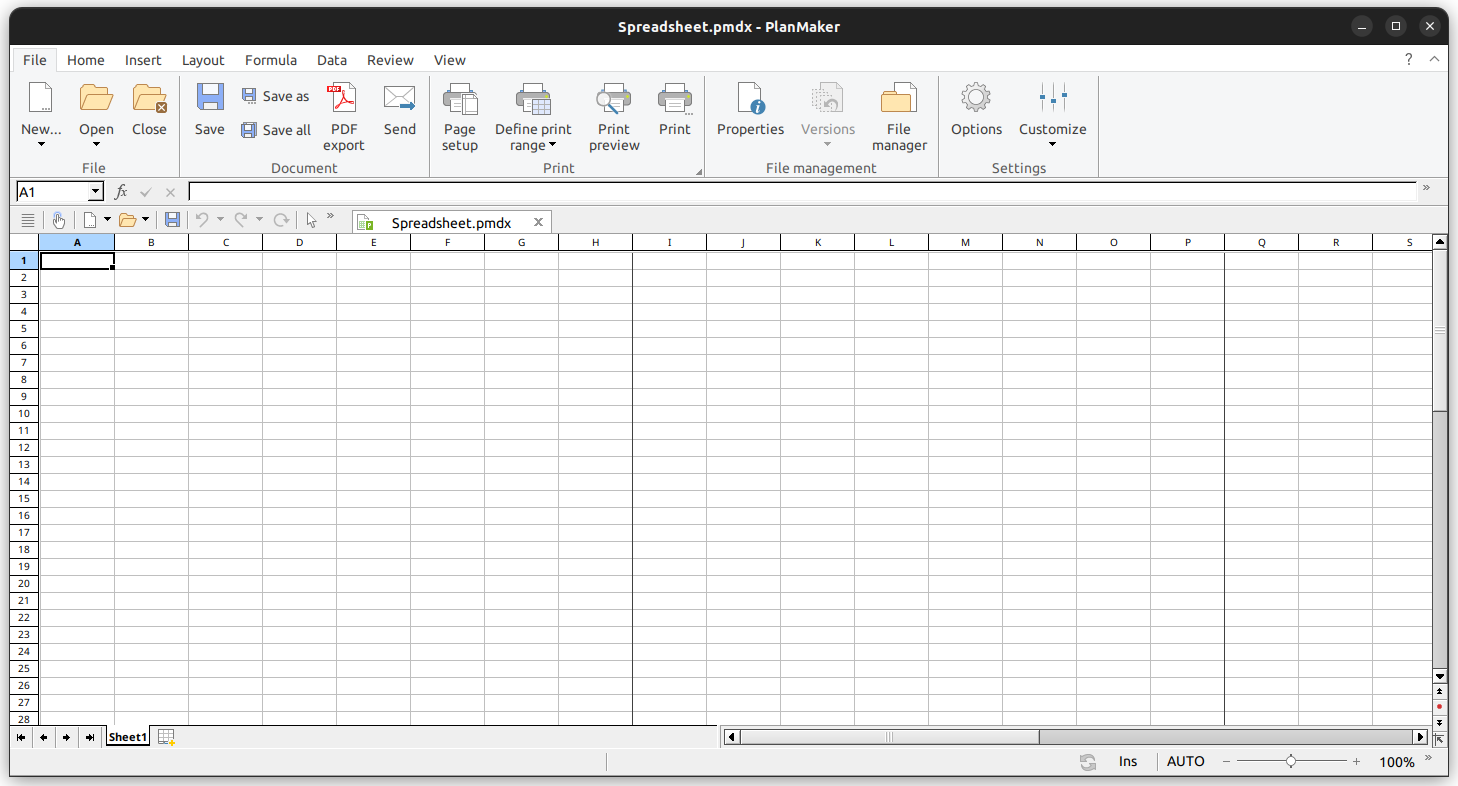Insert a new worksheet tab
The width and height of the screenshot is (1458, 786).
pos(165,737)
